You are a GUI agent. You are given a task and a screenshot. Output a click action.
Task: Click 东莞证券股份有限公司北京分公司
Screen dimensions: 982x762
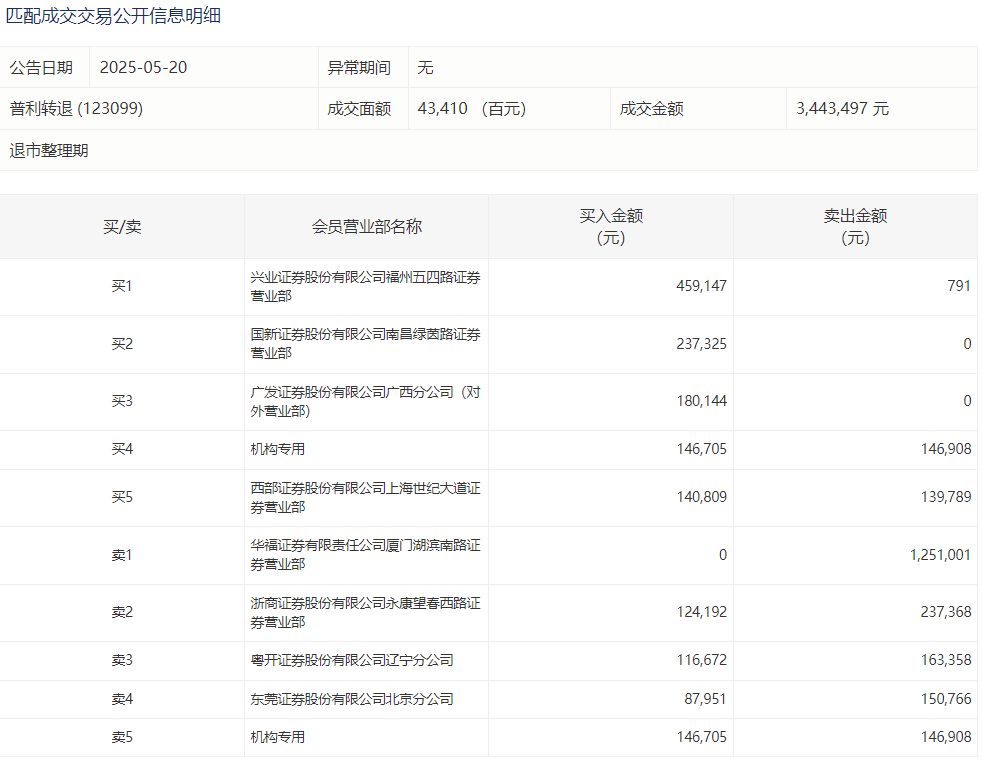point(352,699)
